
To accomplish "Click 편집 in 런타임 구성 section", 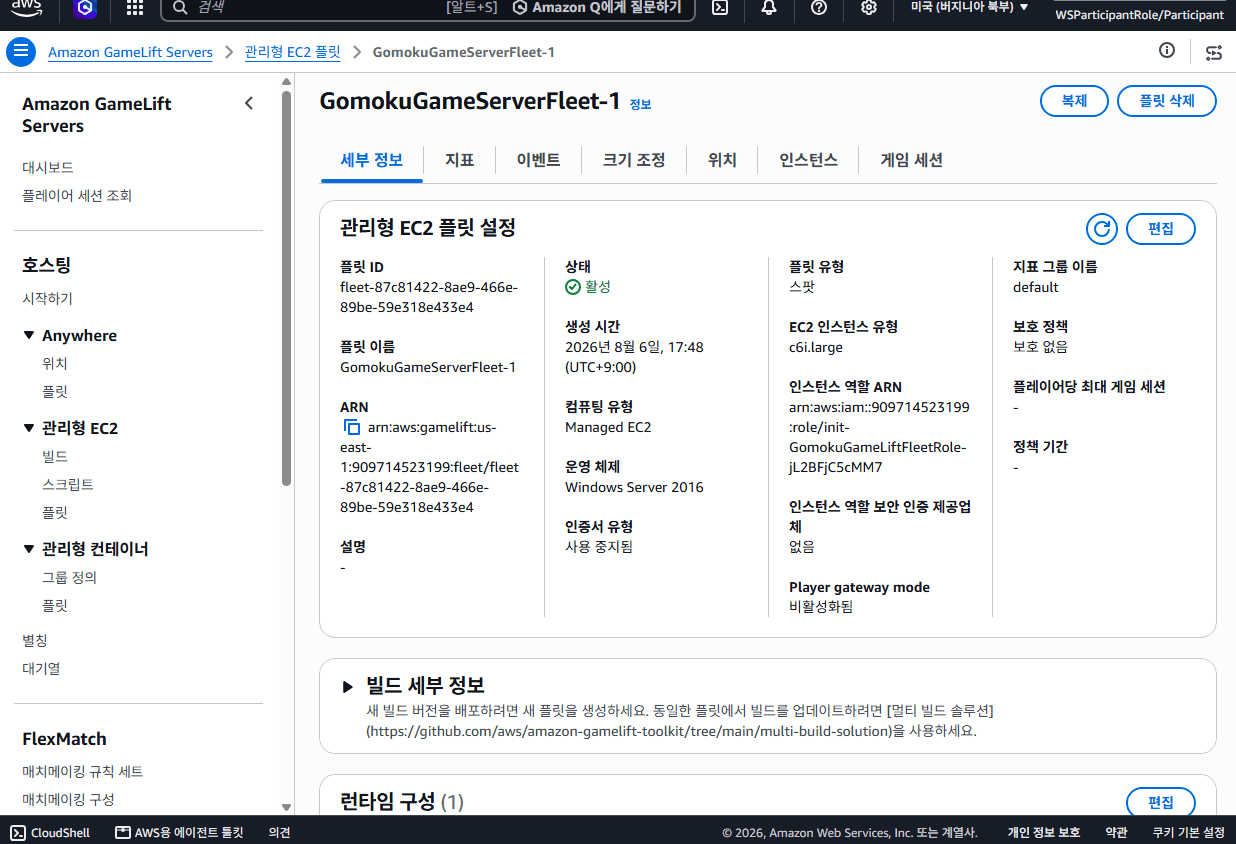I will pos(1160,802).
